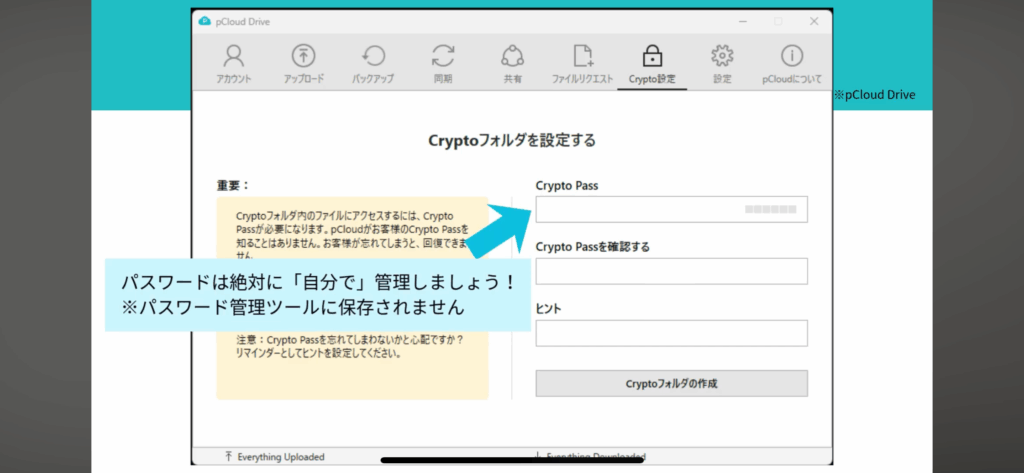Viewport: 1024px width, 473px height.
Task: Close the pCloud Drive window
Action: [814, 22]
